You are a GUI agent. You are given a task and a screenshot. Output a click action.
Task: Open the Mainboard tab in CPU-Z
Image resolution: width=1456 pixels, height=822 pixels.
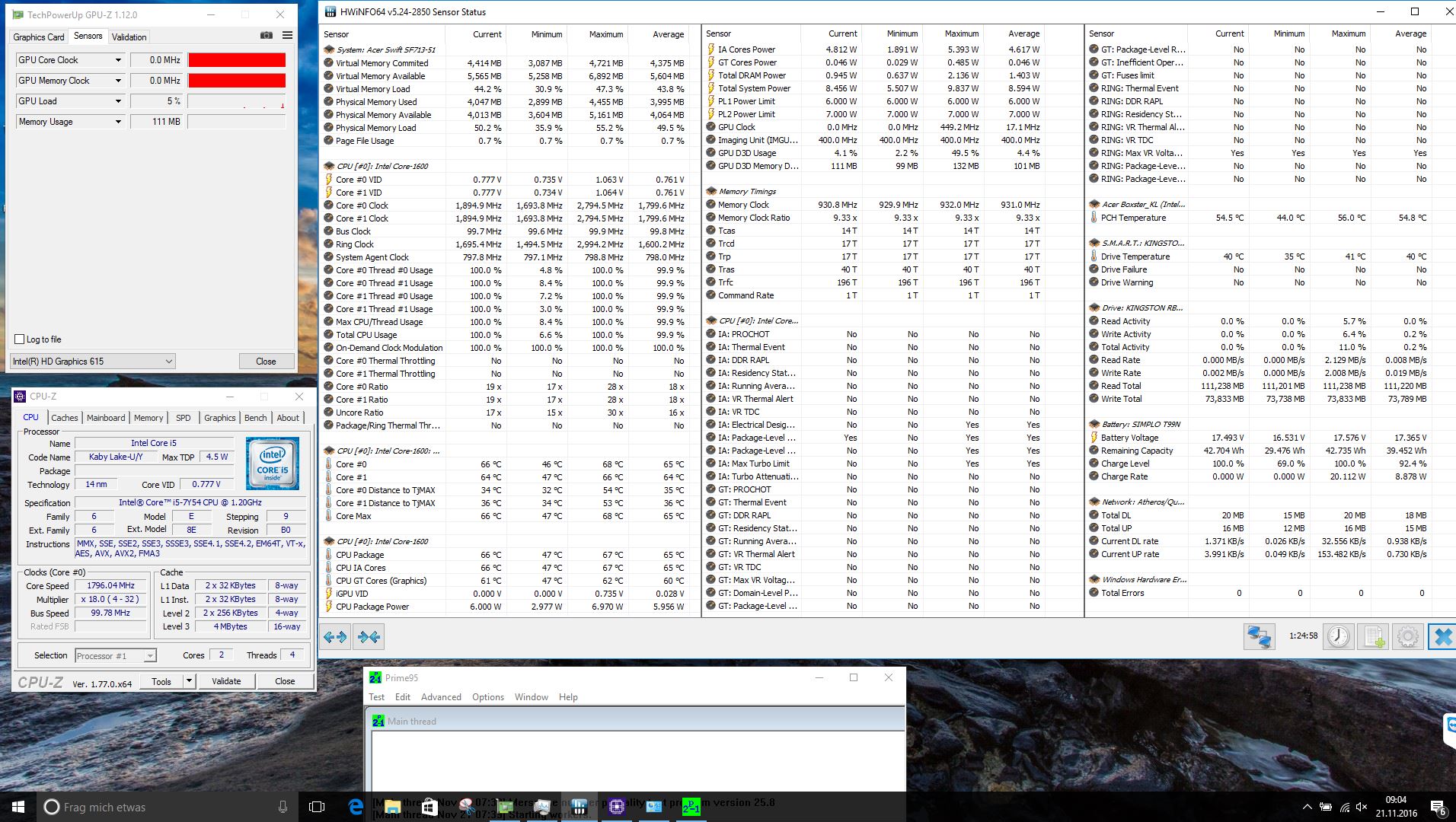pos(106,418)
